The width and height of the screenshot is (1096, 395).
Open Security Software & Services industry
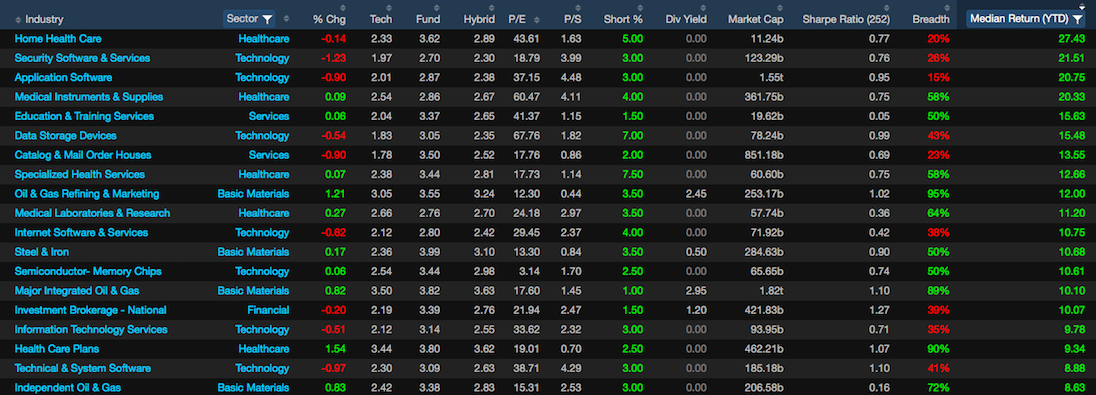coord(82,58)
